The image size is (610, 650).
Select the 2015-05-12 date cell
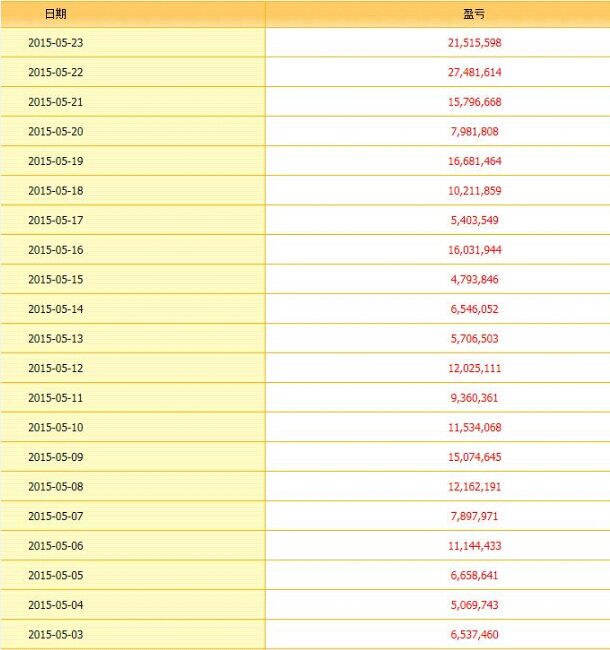(55, 368)
